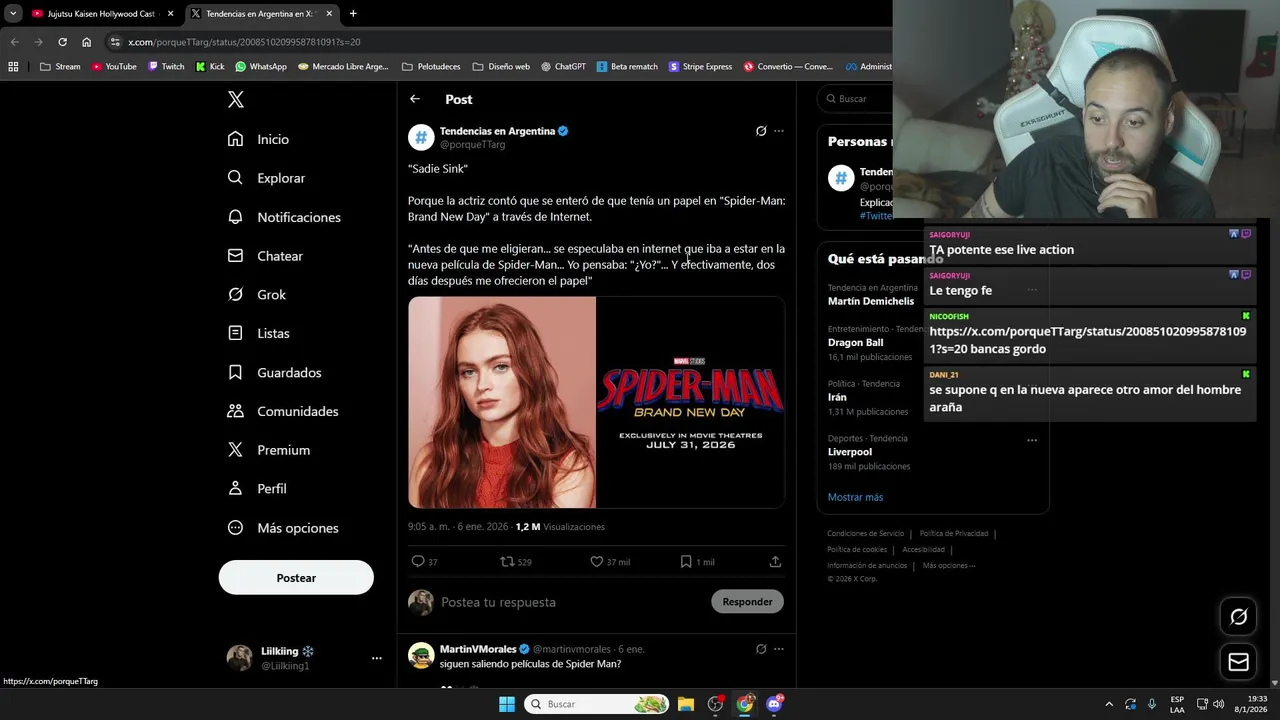Viewport: 1280px width, 720px height.
Task: Open Premium in the sidebar
Action: (x=268, y=450)
